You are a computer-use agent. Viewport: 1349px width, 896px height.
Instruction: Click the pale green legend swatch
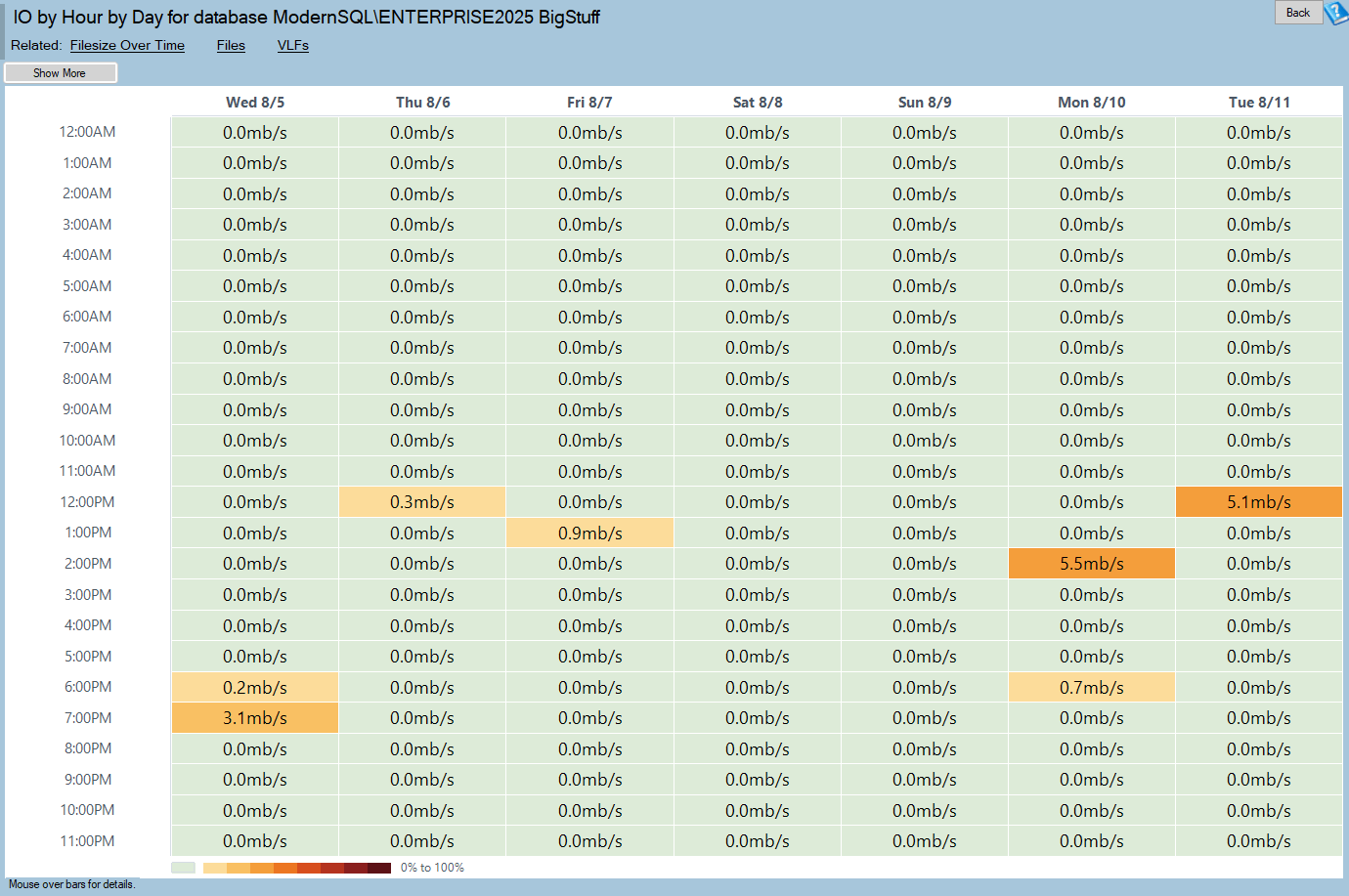[x=184, y=868]
